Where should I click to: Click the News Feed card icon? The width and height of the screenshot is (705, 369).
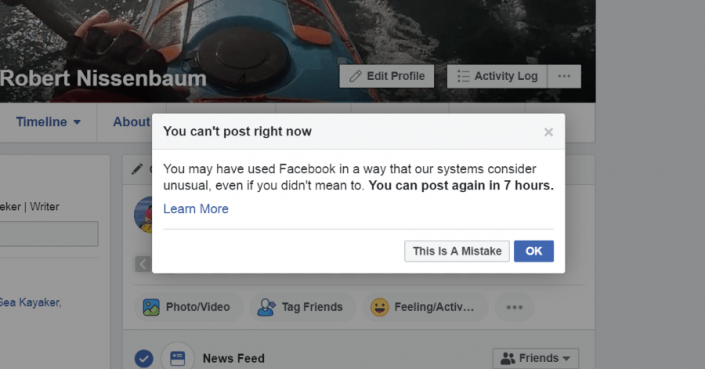(178, 358)
